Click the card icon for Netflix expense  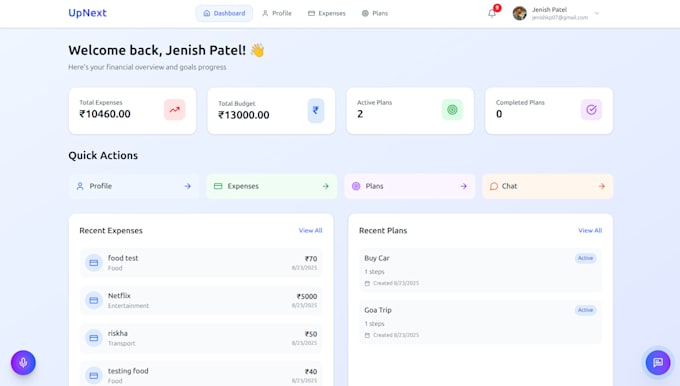[x=93, y=300]
